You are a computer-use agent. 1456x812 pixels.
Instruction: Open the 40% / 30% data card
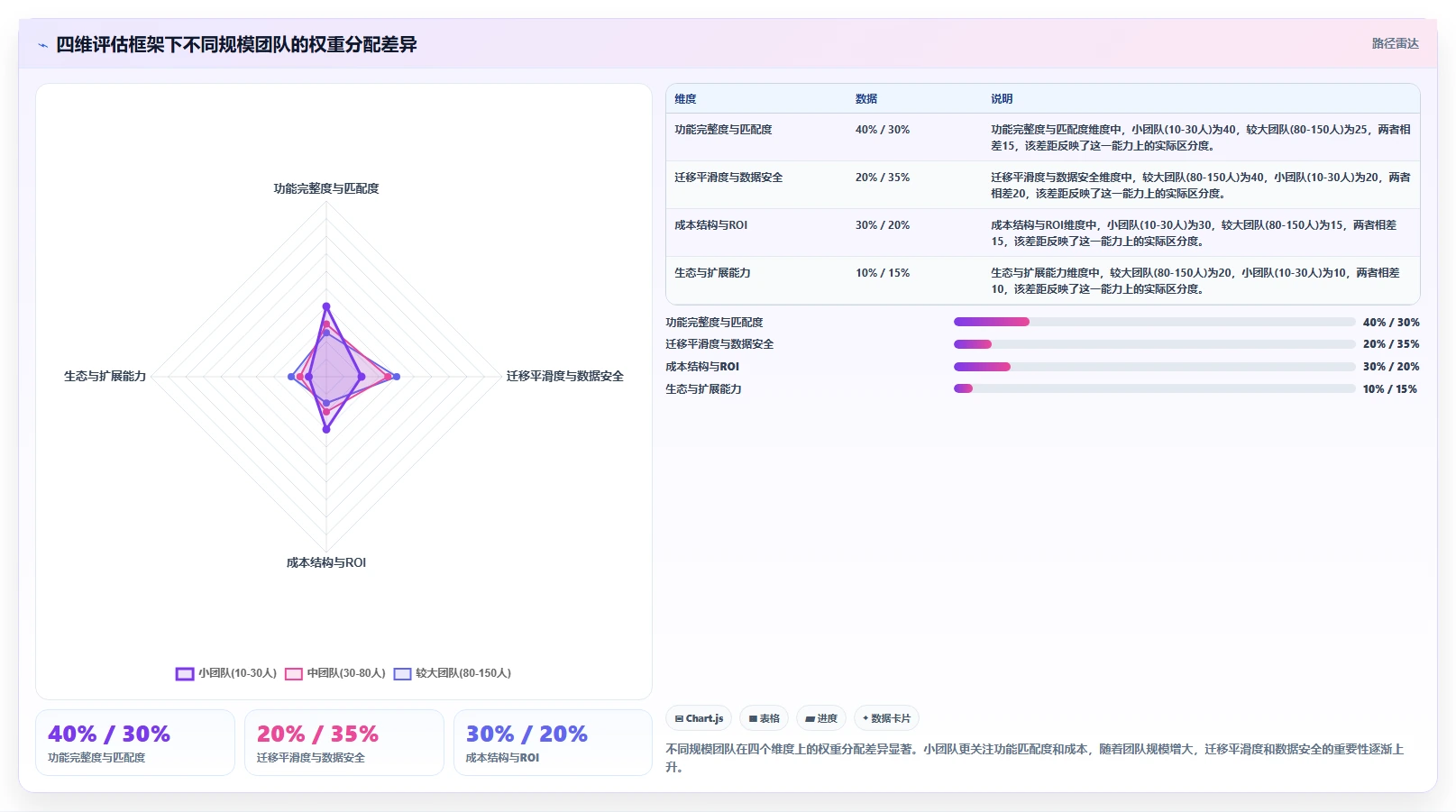[x=135, y=743]
